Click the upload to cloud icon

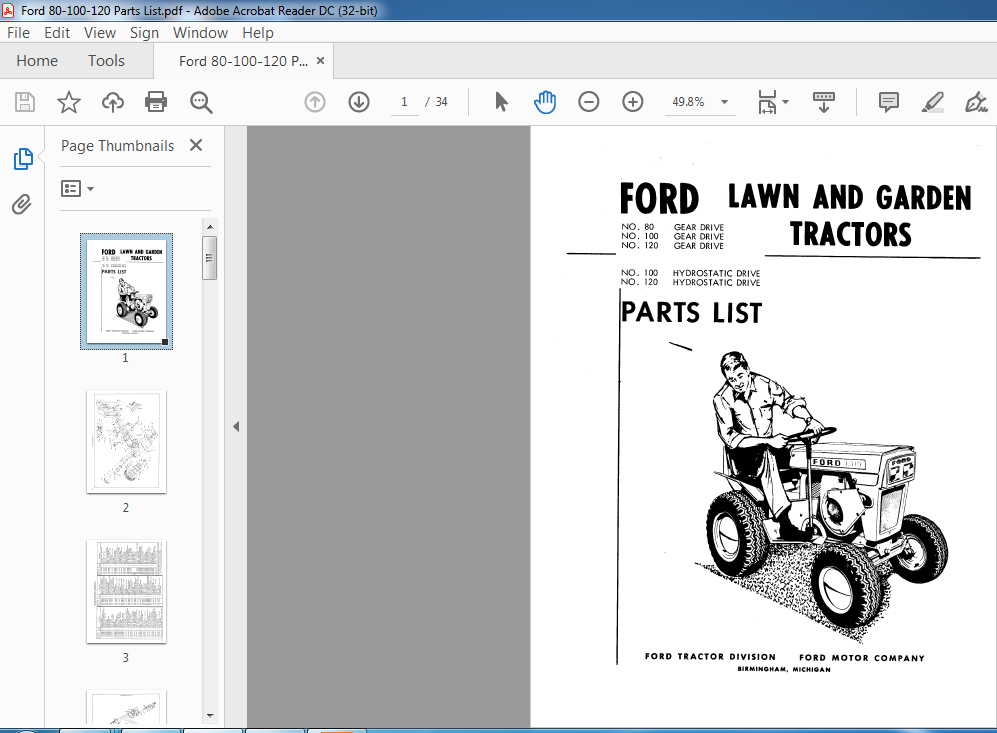[x=113, y=102]
